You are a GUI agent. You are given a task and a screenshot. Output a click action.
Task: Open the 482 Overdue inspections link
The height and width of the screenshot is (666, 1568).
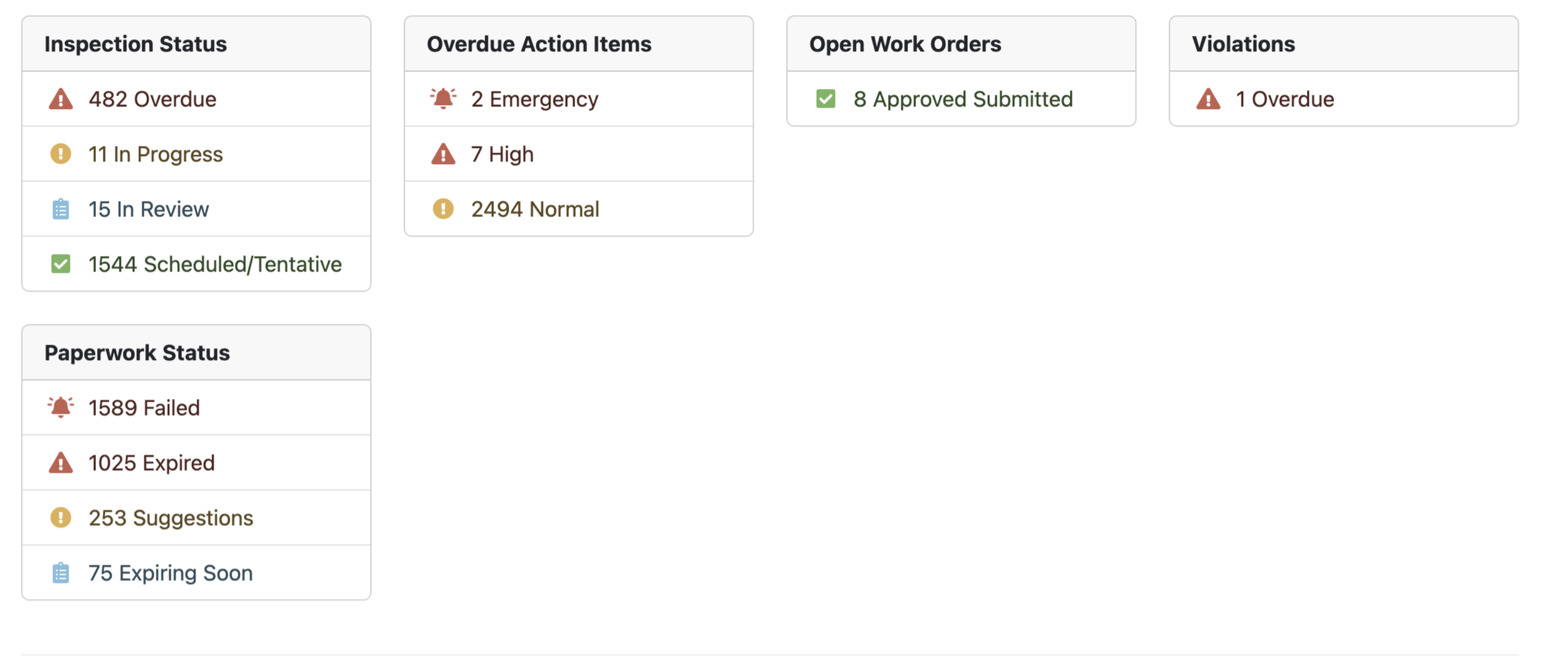point(152,99)
